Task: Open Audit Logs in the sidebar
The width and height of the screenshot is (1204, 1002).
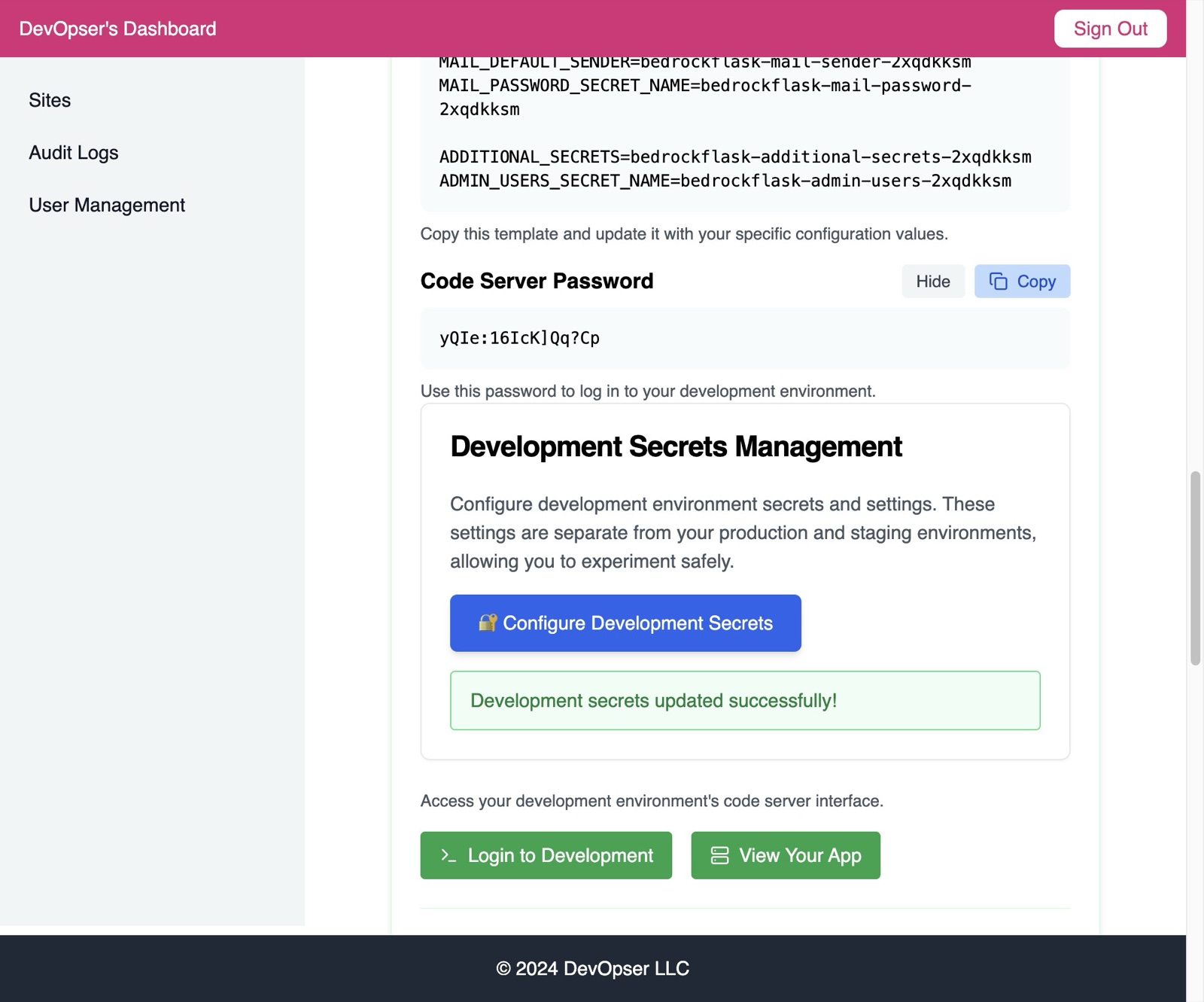Action: [74, 153]
